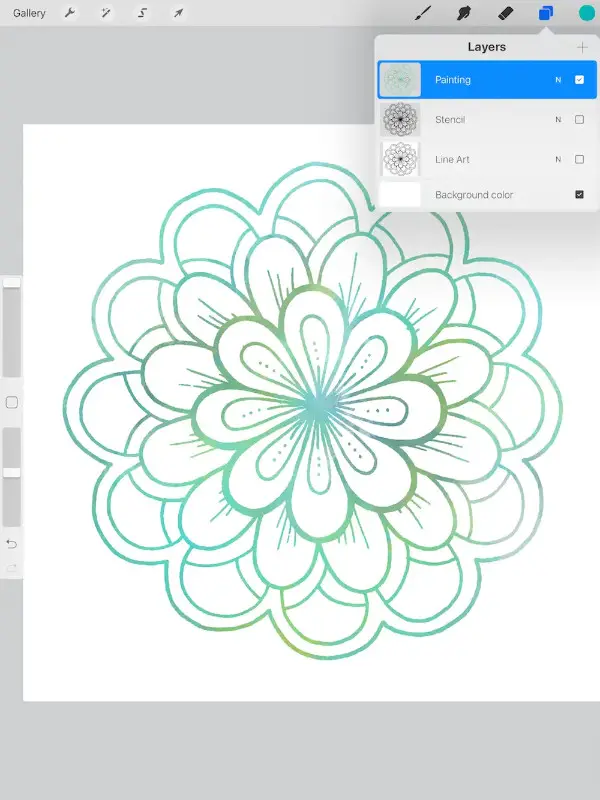Select the Paint brush tool
The image size is (600, 800).
click(x=422, y=13)
